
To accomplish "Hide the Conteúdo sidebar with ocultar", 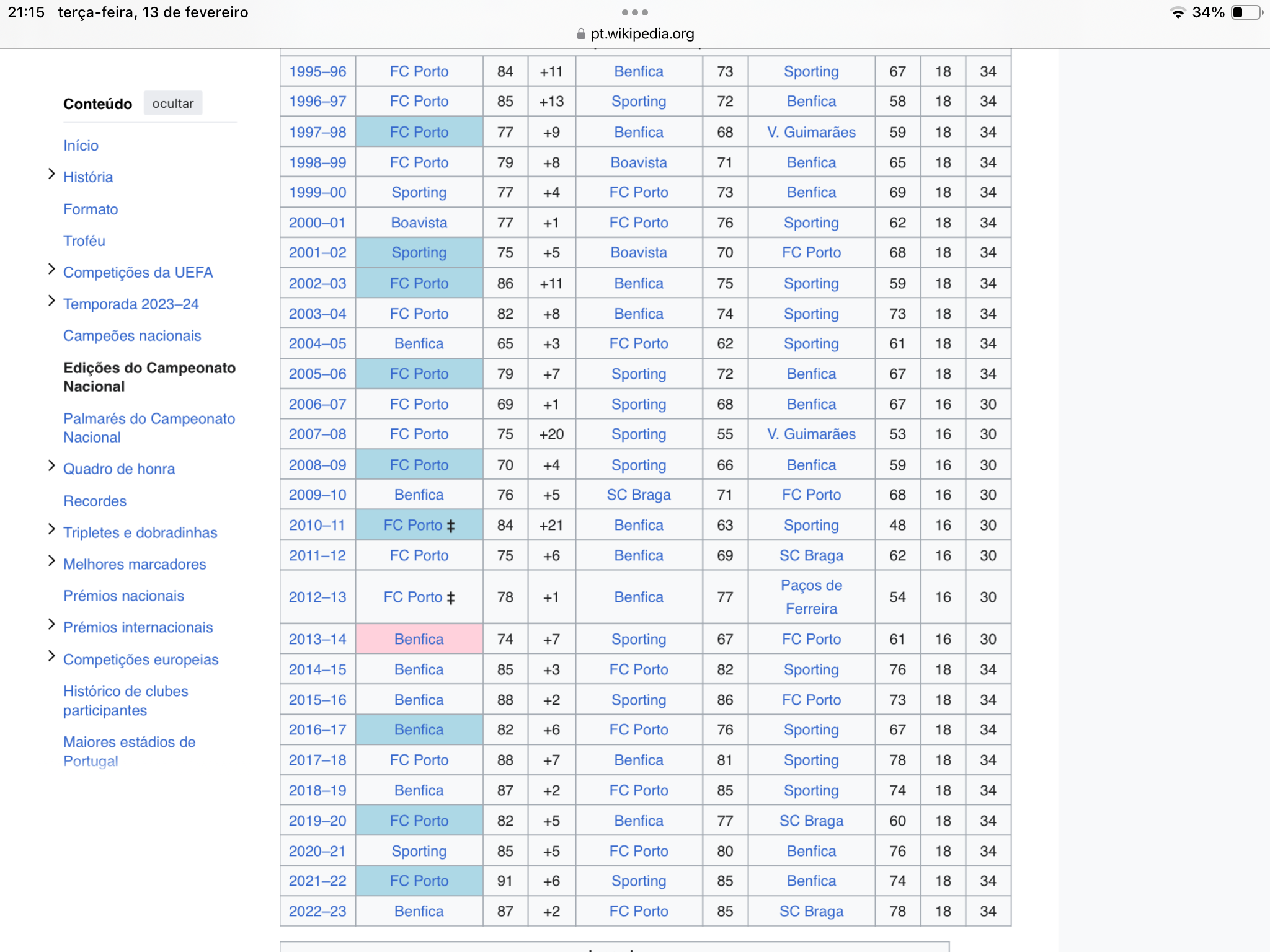I will [173, 104].
